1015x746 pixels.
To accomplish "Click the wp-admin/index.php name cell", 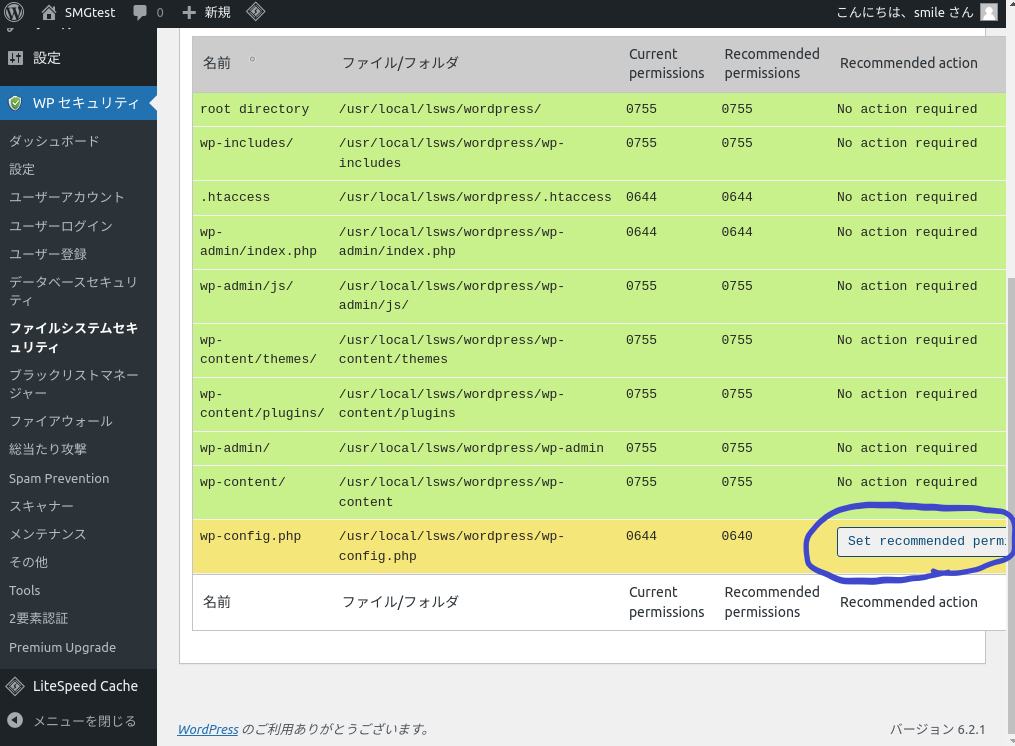I will (x=258, y=241).
